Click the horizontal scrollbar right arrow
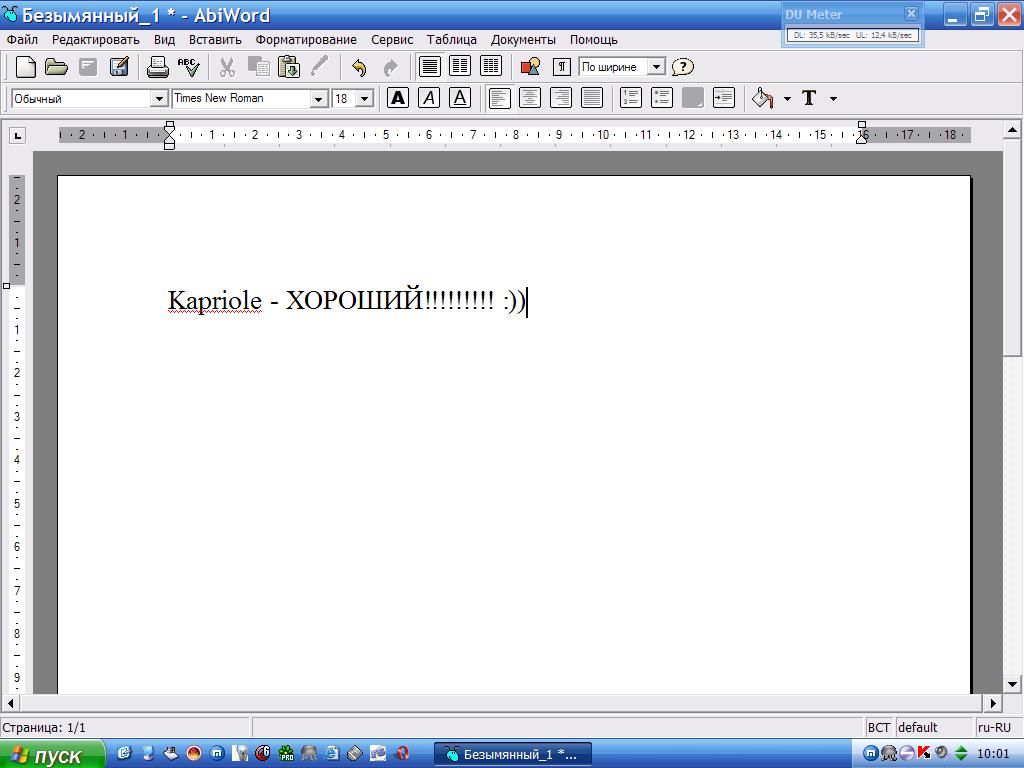Viewport: 1024px width, 768px height. point(993,703)
